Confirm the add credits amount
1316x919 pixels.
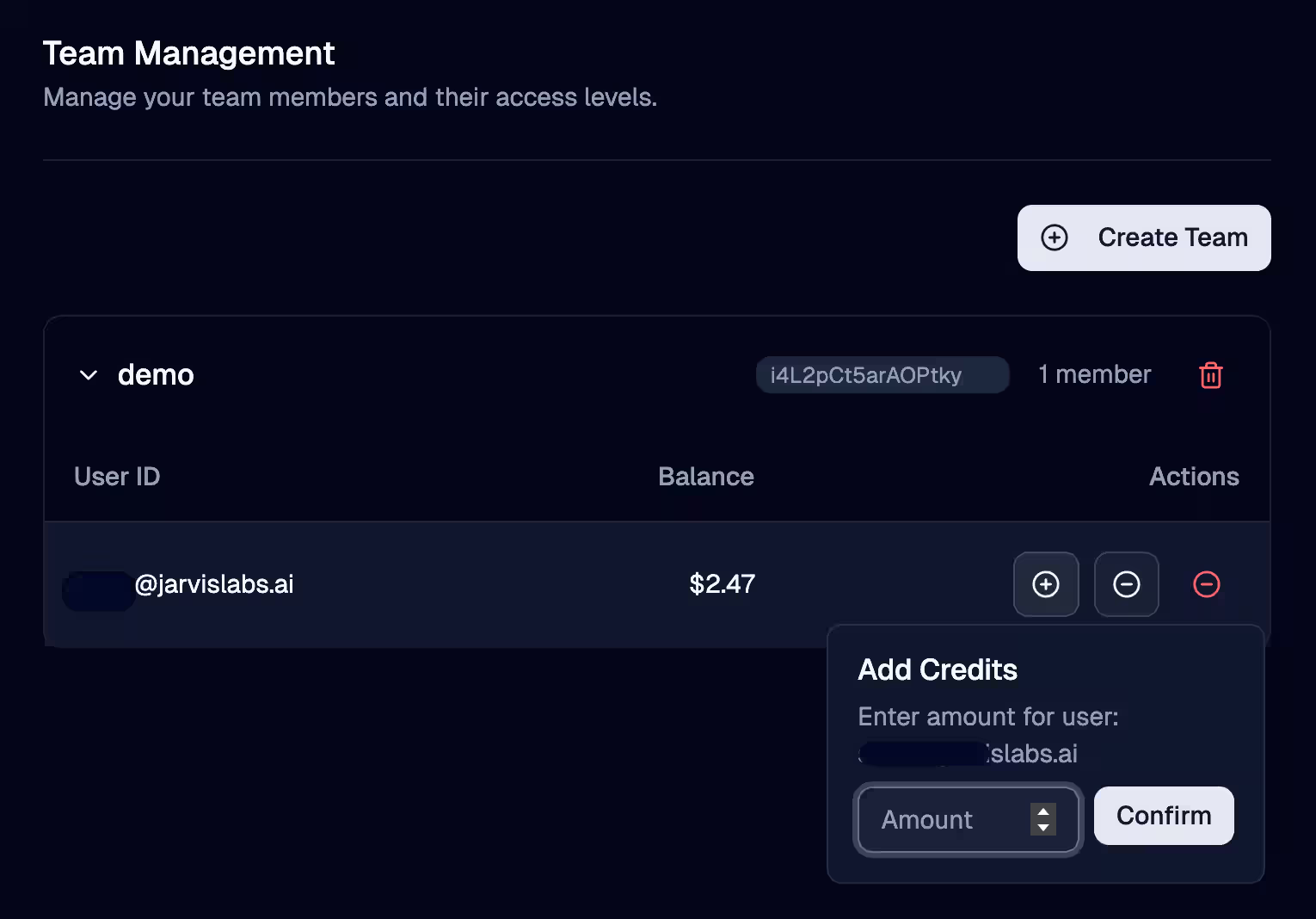tap(1164, 816)
